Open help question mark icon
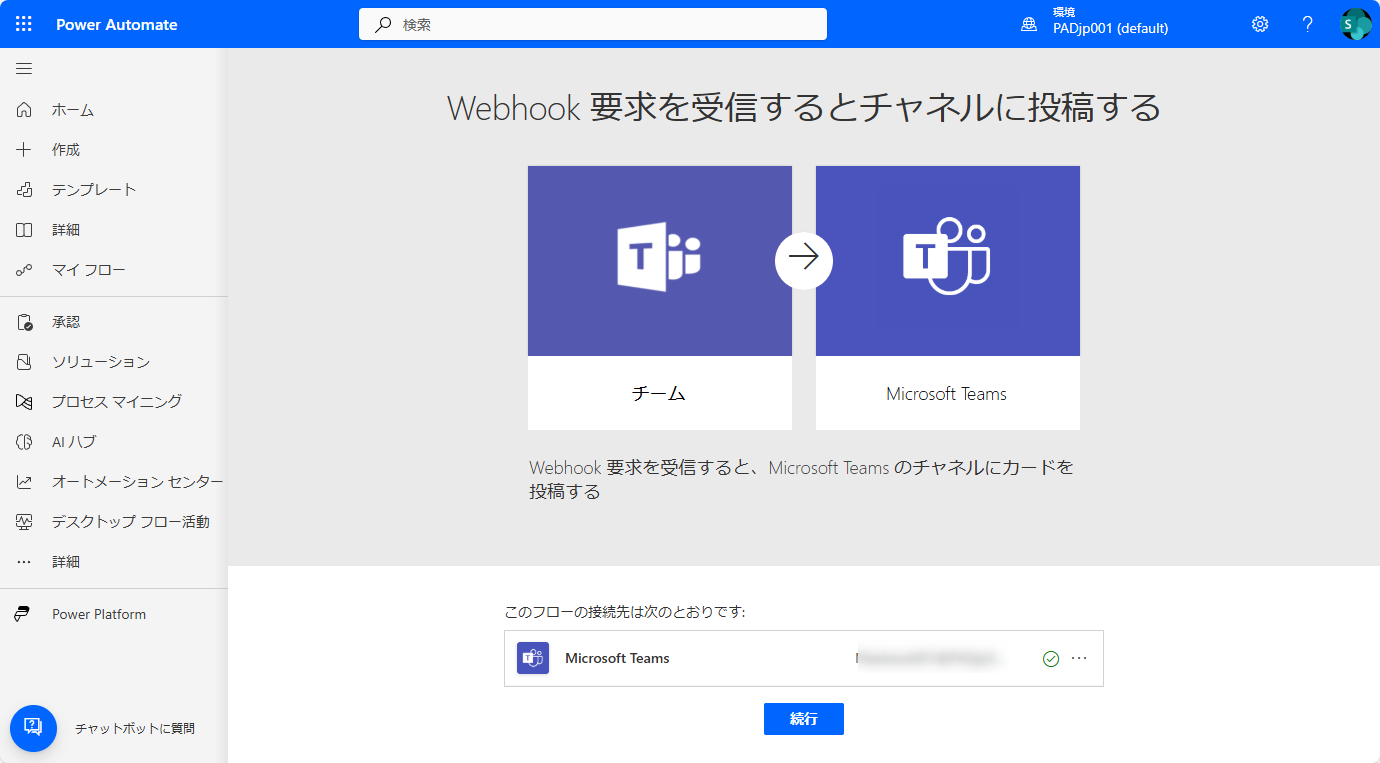This screenshot has height=763, width=1380. tap(1307, 24)
